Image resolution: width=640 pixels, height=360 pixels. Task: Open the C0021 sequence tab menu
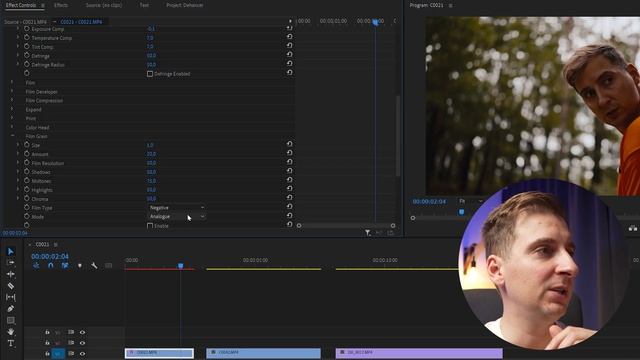(56, 244)
